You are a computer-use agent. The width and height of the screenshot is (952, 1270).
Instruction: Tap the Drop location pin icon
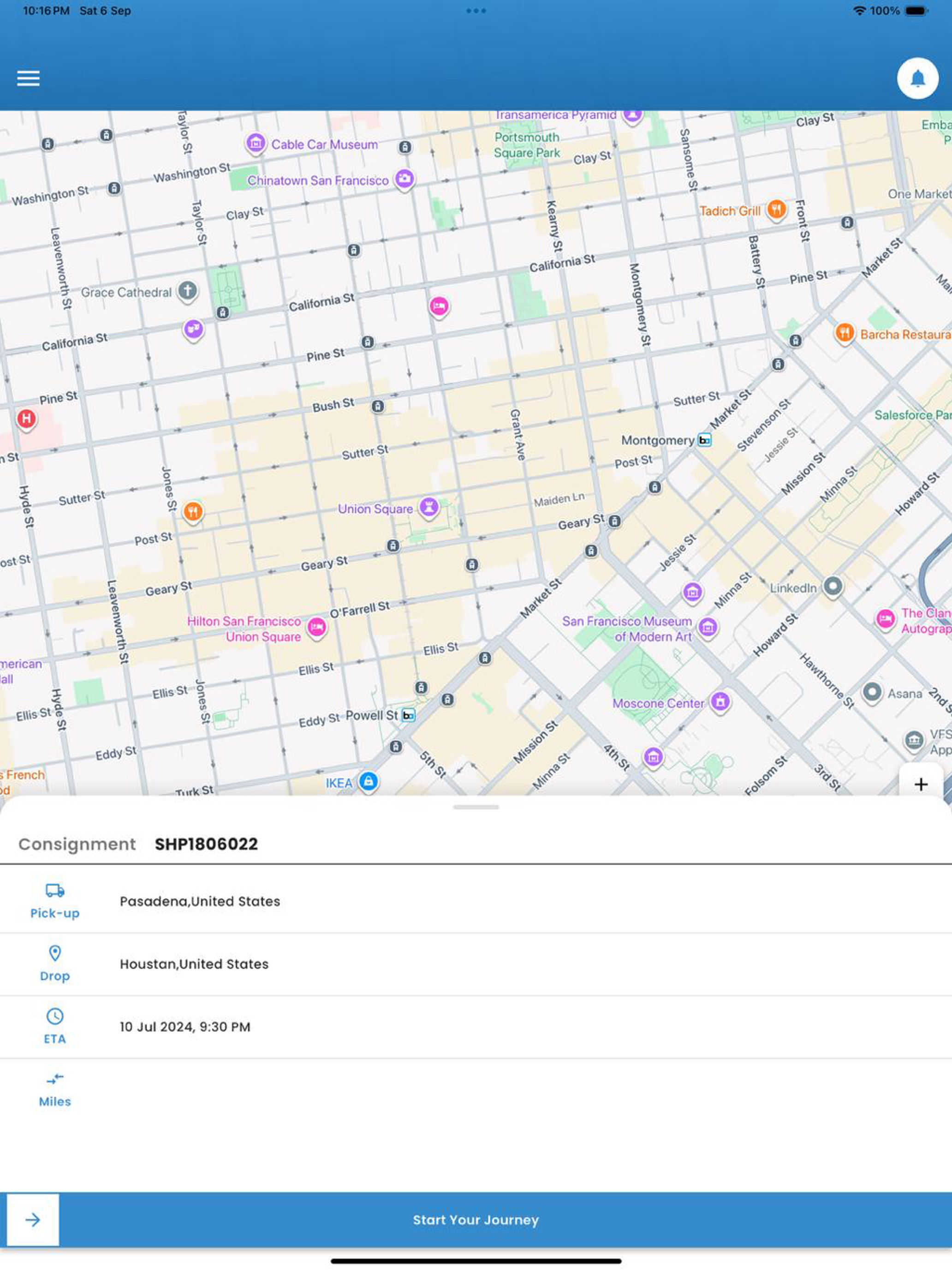55,953
